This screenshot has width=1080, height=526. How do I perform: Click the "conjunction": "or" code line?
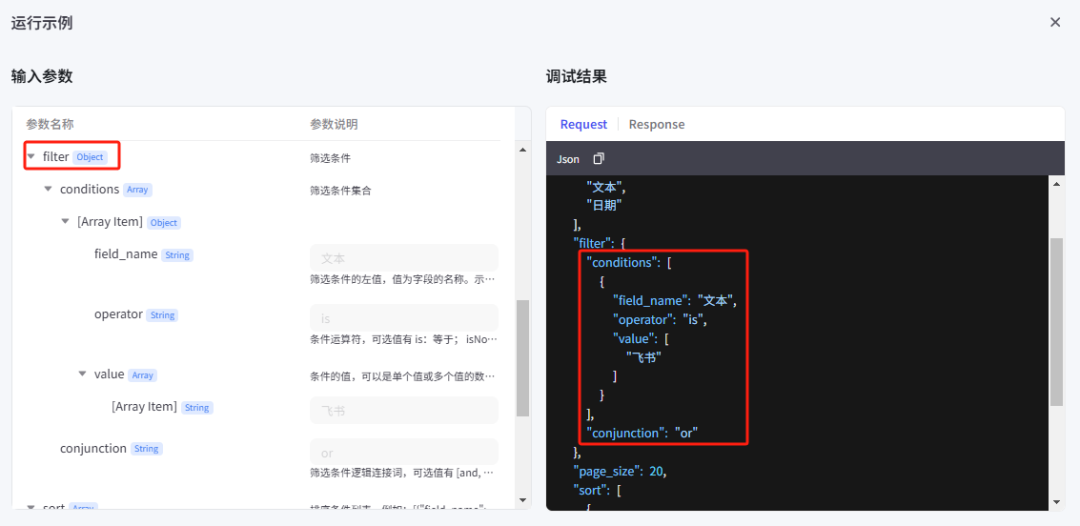point(643,433)
